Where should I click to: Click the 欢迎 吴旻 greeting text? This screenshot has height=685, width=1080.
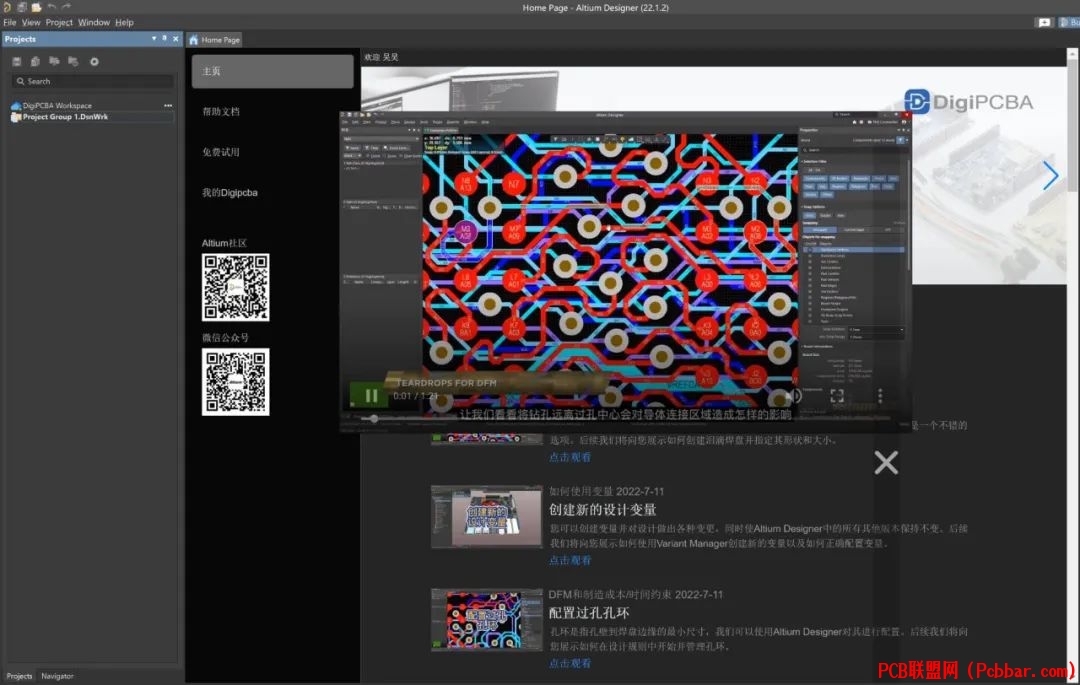pyautogui.click(x=382, y=57)
